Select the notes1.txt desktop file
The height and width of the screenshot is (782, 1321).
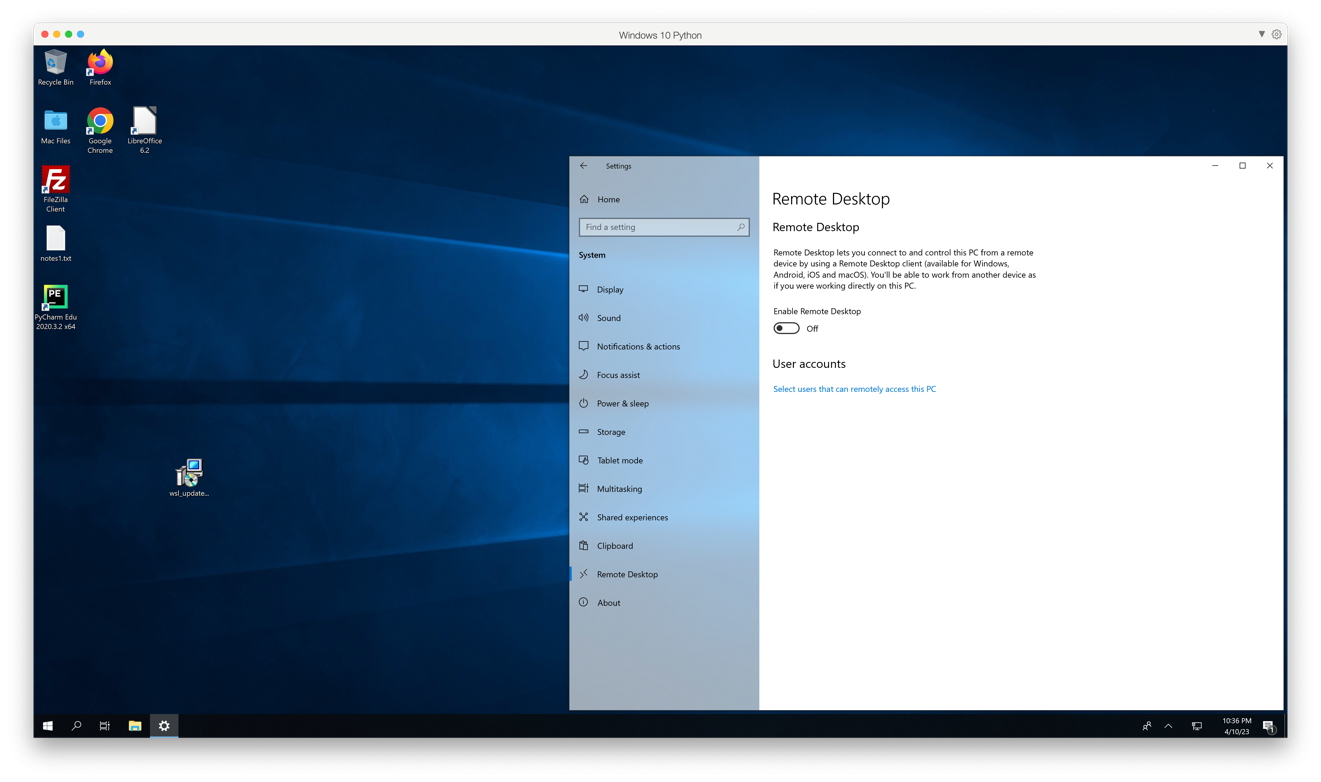tap(56, 244)
